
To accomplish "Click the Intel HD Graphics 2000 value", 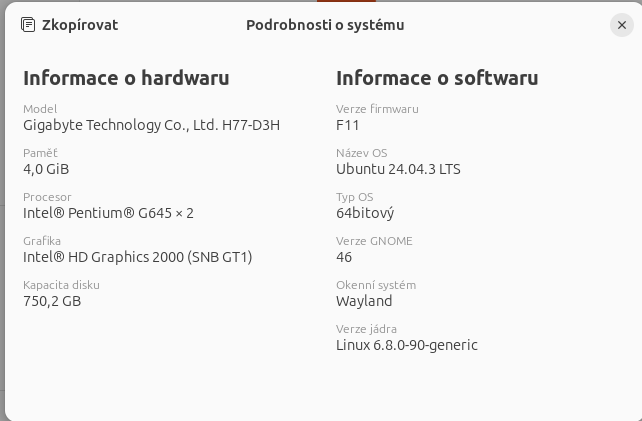I will pyautogui.click(x=138, y=257).
